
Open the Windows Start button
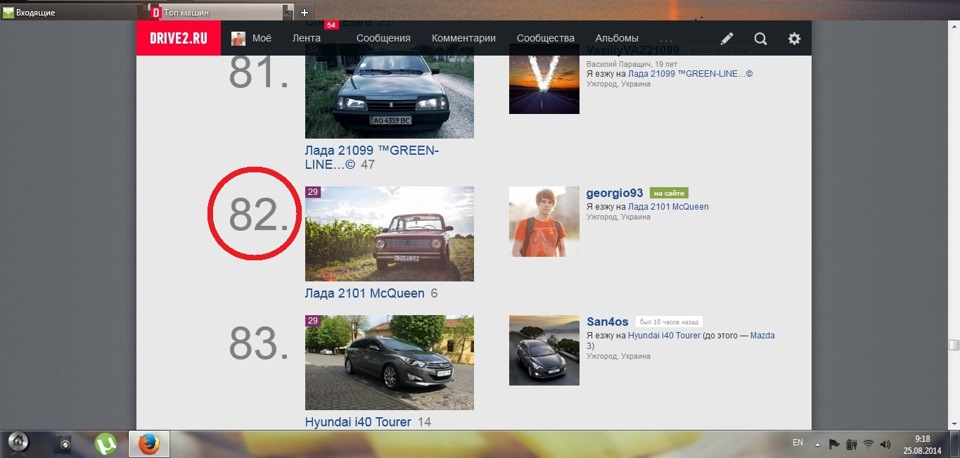click(18, 442)
